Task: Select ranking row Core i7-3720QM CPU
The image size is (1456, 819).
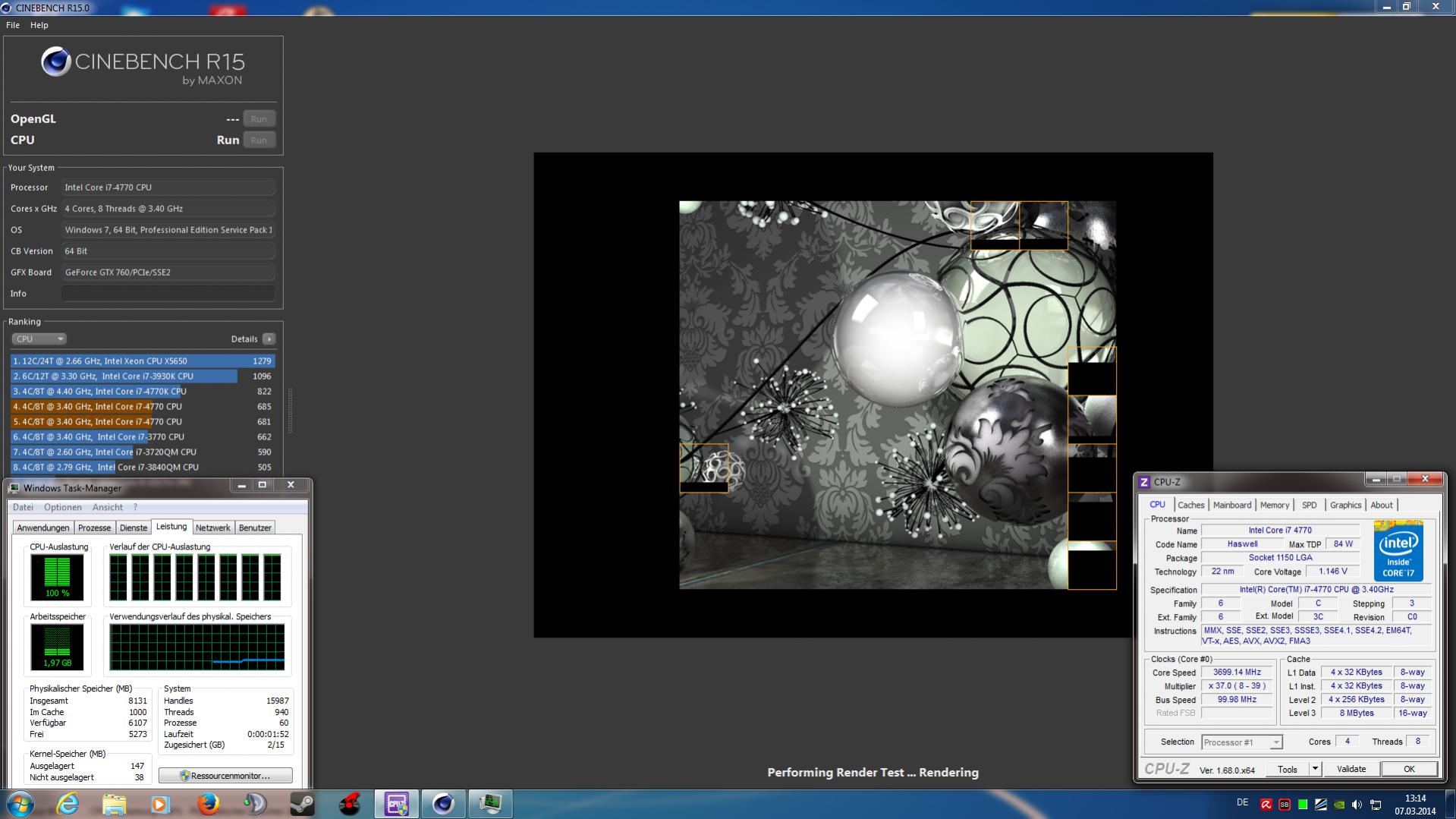Action: click(143, 452)
